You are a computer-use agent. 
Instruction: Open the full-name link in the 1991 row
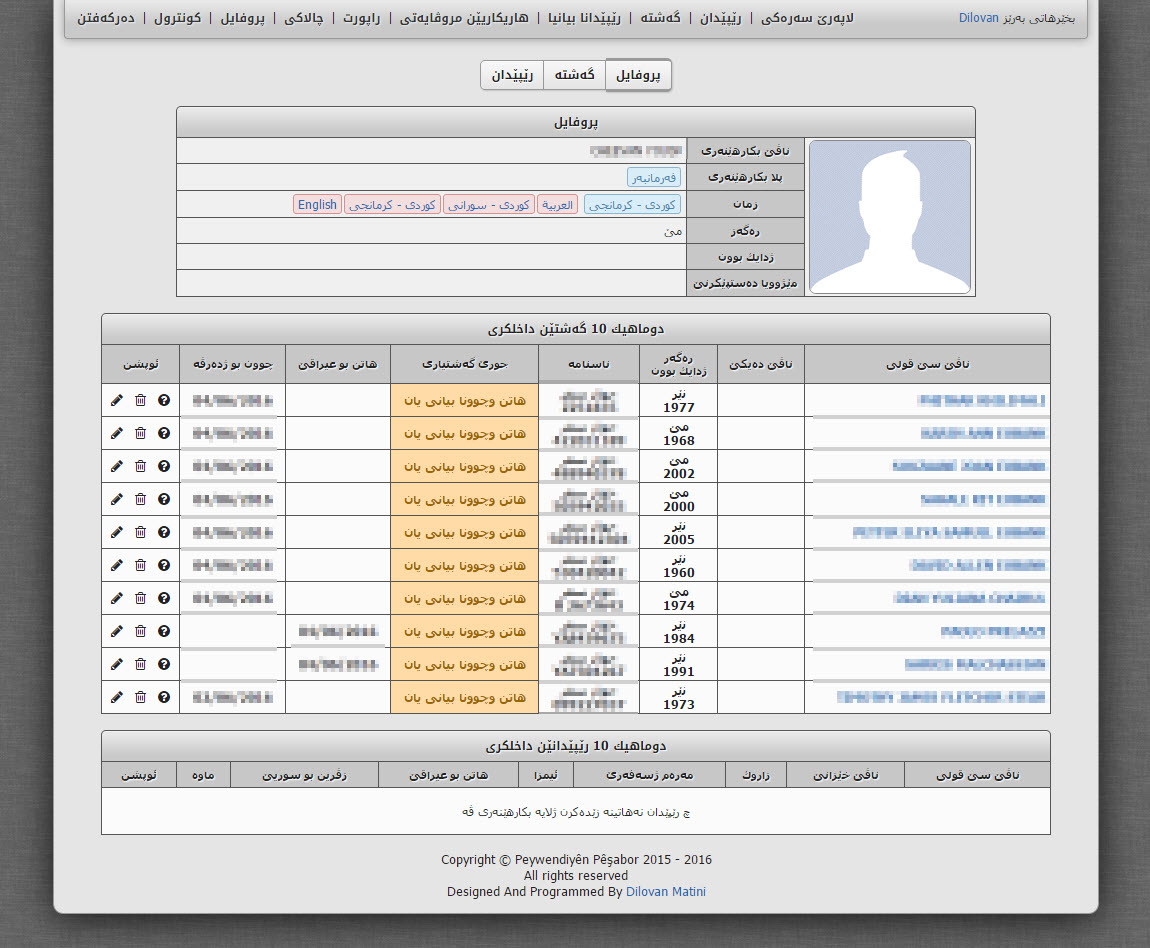click(975, 664)
